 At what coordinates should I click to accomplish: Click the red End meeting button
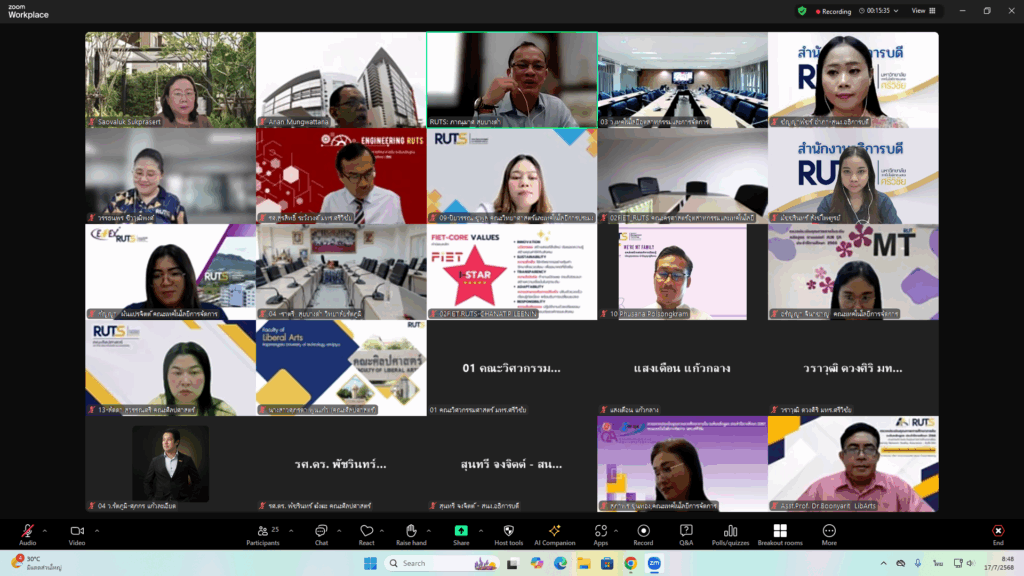[x=998, y=534]
